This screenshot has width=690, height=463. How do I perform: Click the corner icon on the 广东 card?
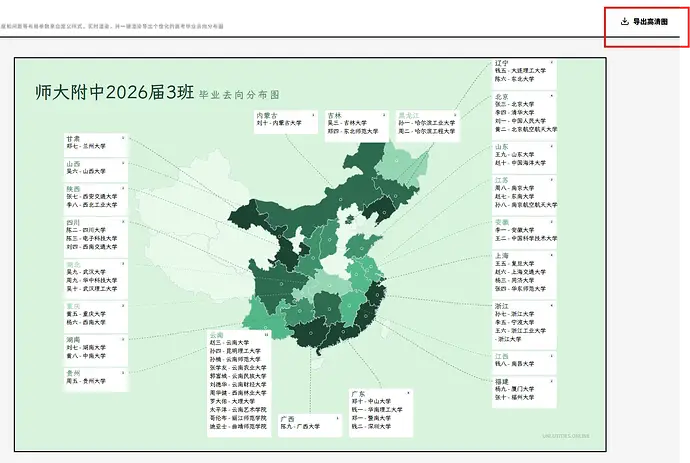(408, 393)
